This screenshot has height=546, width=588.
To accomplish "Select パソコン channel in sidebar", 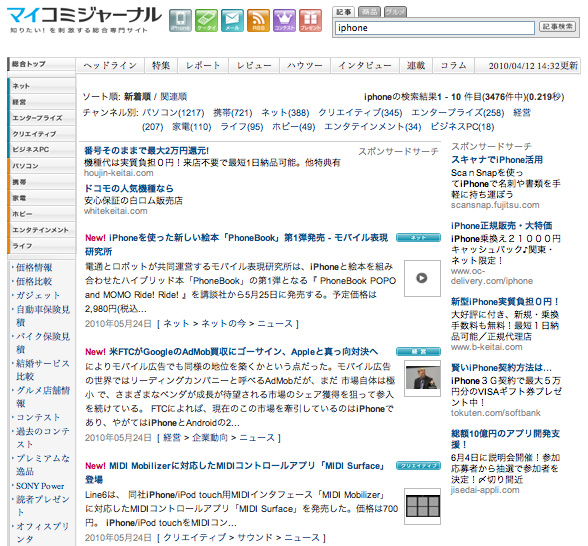I will [41, 166].
